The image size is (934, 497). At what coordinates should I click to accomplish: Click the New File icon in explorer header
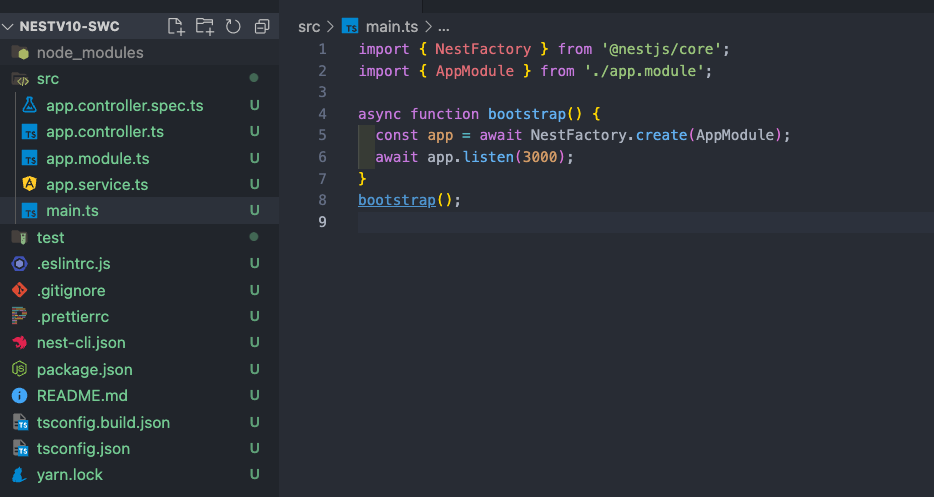176,26
